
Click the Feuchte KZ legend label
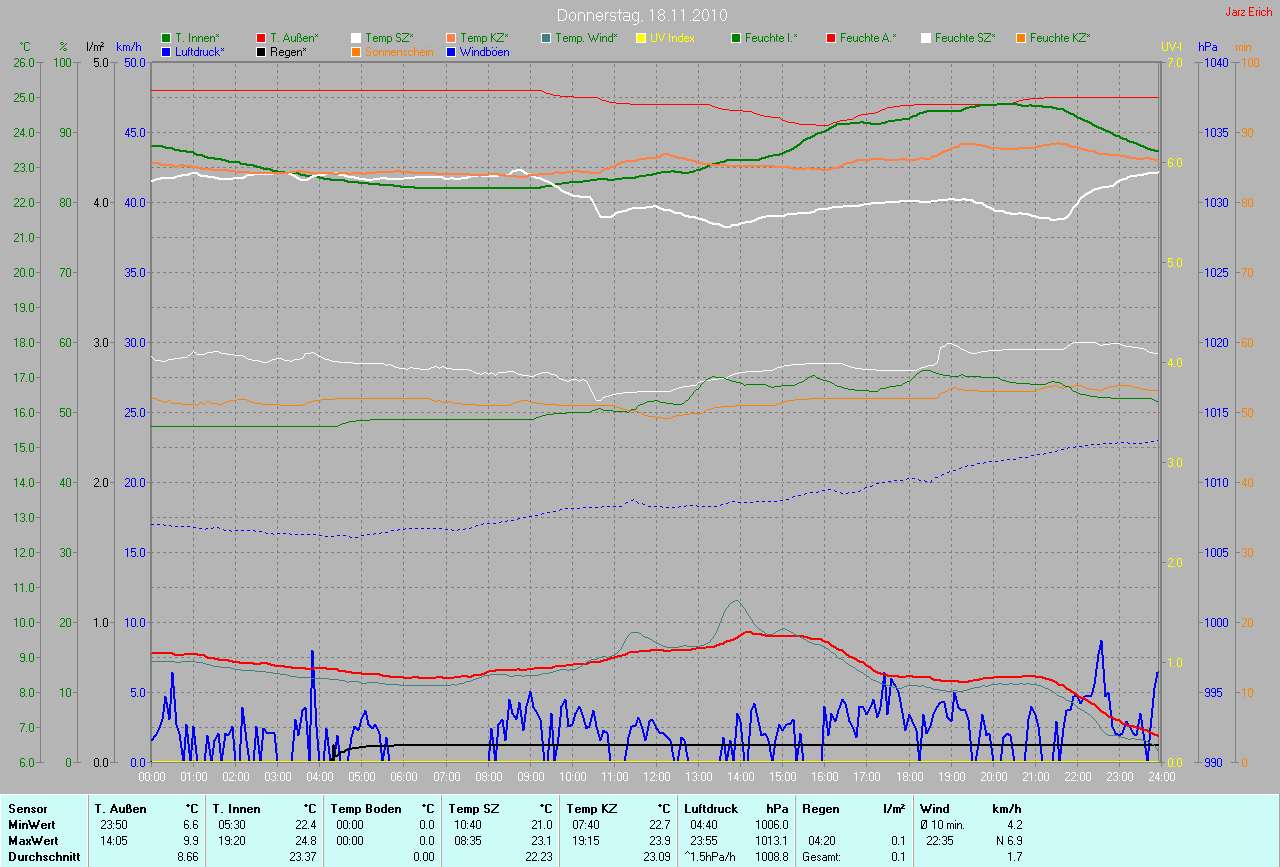point(1059,38)
